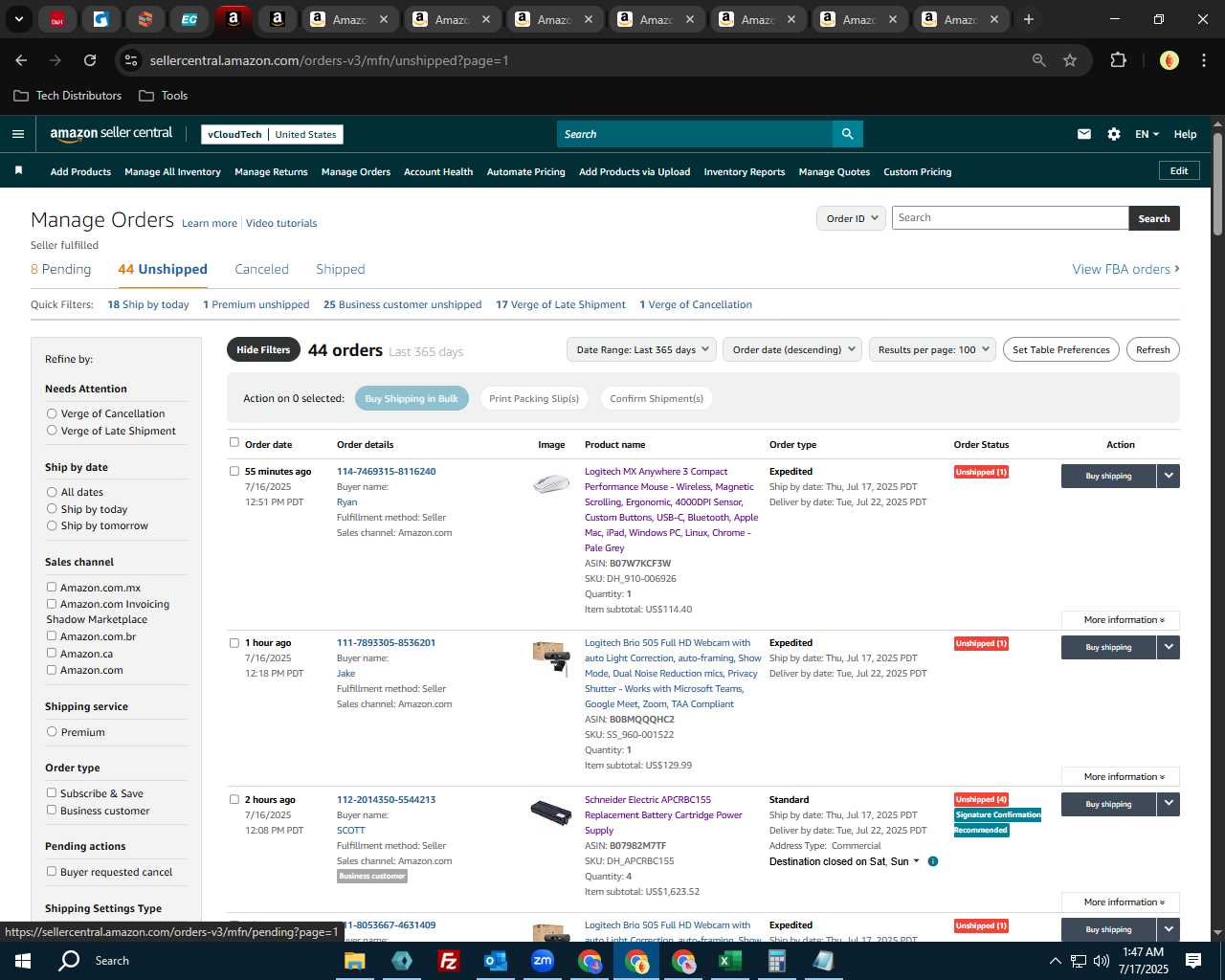Screen dimensions: 1225x980
Task: Check the Business customer order type
Action: click(x=52, y=811)
